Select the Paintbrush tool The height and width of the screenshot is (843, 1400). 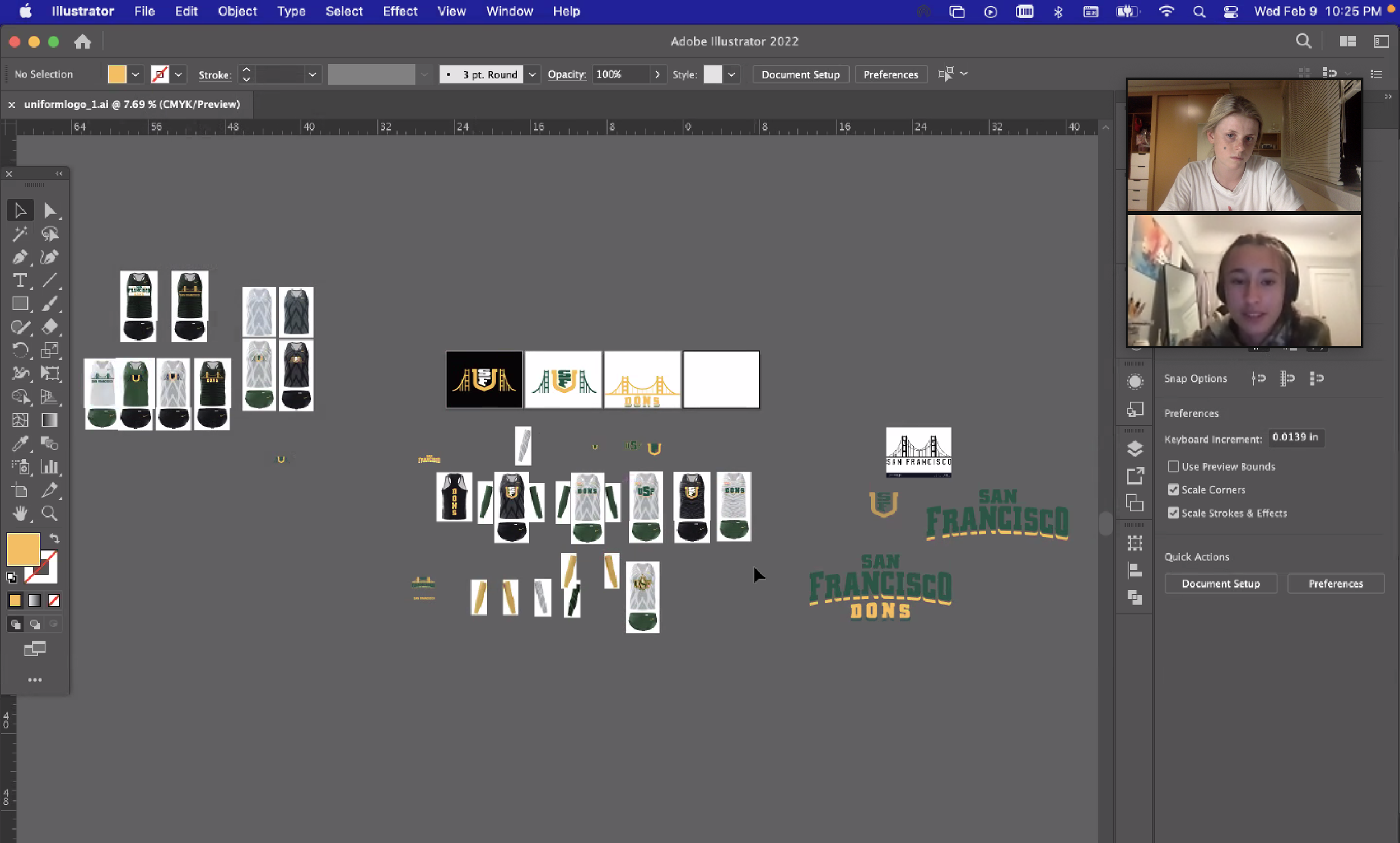pos(50,304)
